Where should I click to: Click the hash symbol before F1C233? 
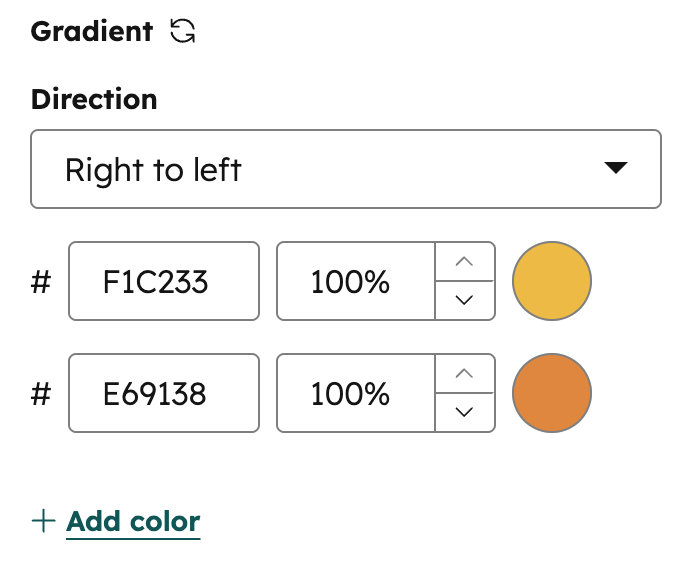click(41, 282)
